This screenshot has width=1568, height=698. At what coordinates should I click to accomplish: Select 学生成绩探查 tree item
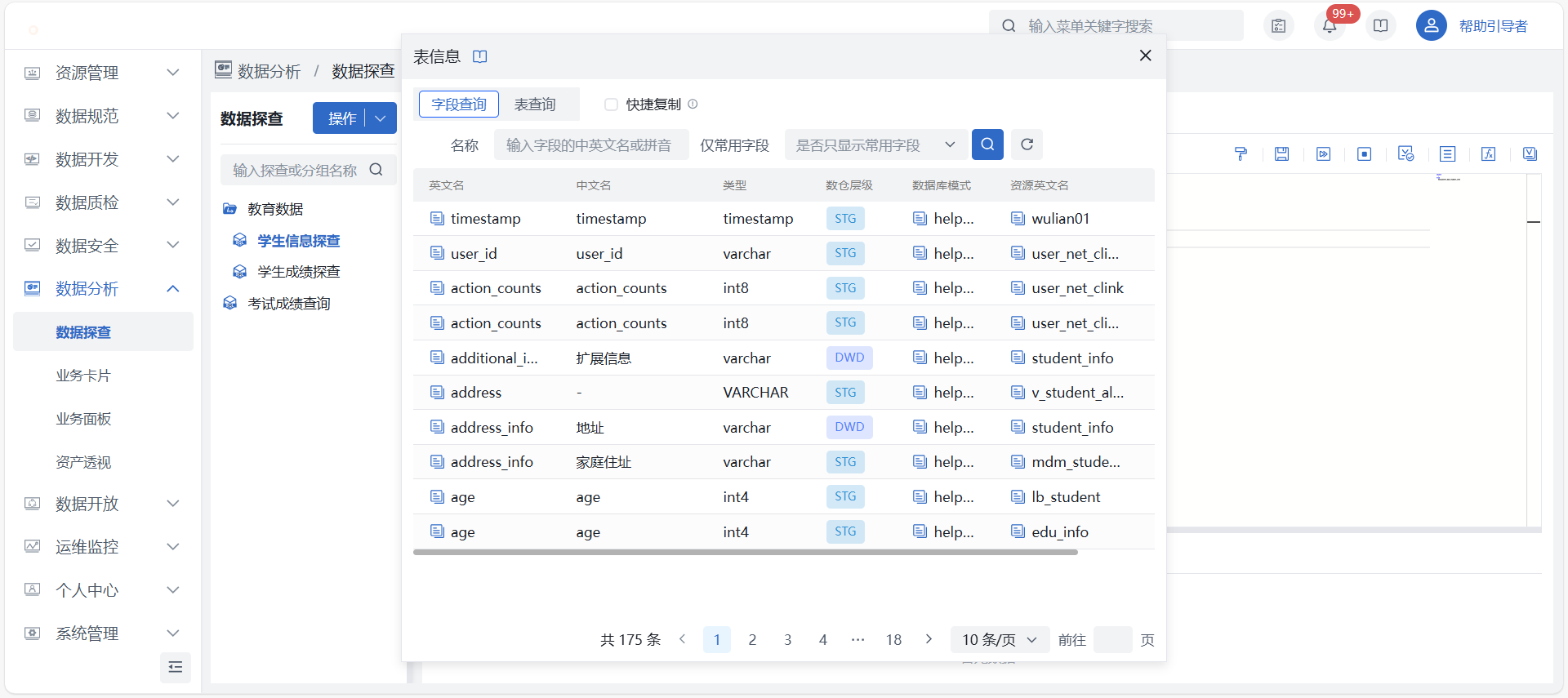tap(299, 272)
